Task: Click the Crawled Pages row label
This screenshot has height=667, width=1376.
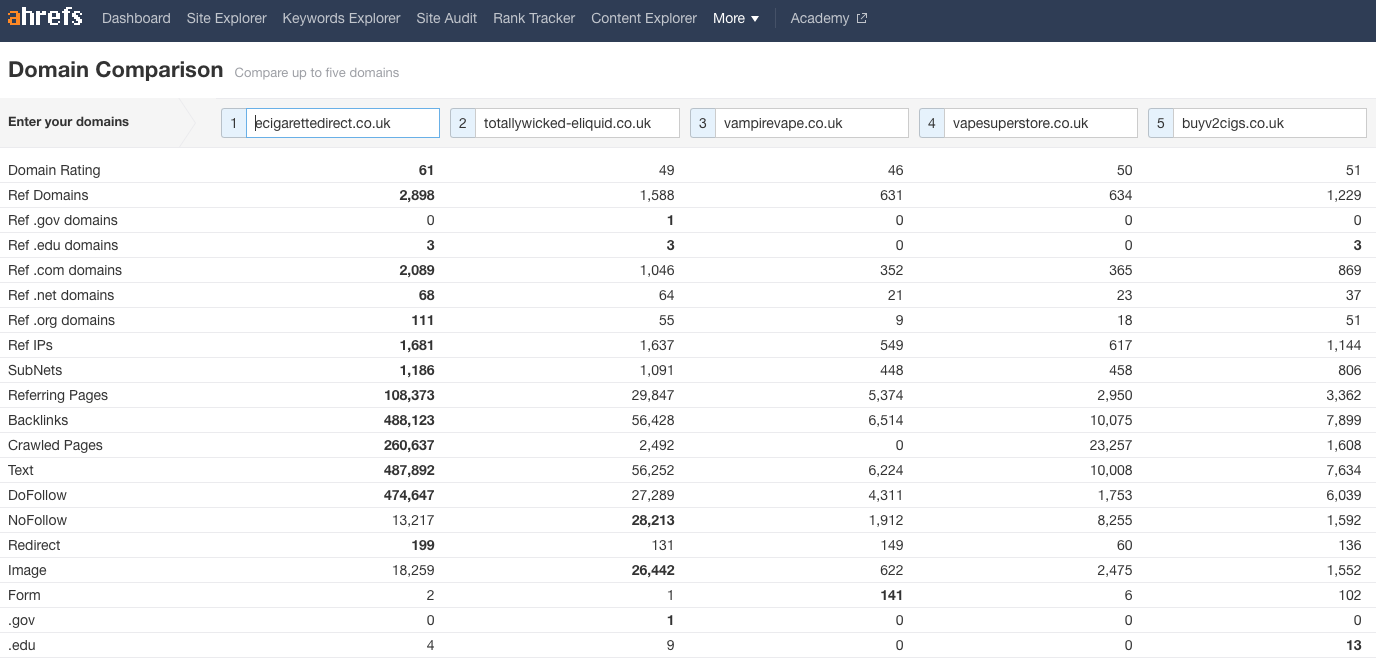Action: point(55,445)
